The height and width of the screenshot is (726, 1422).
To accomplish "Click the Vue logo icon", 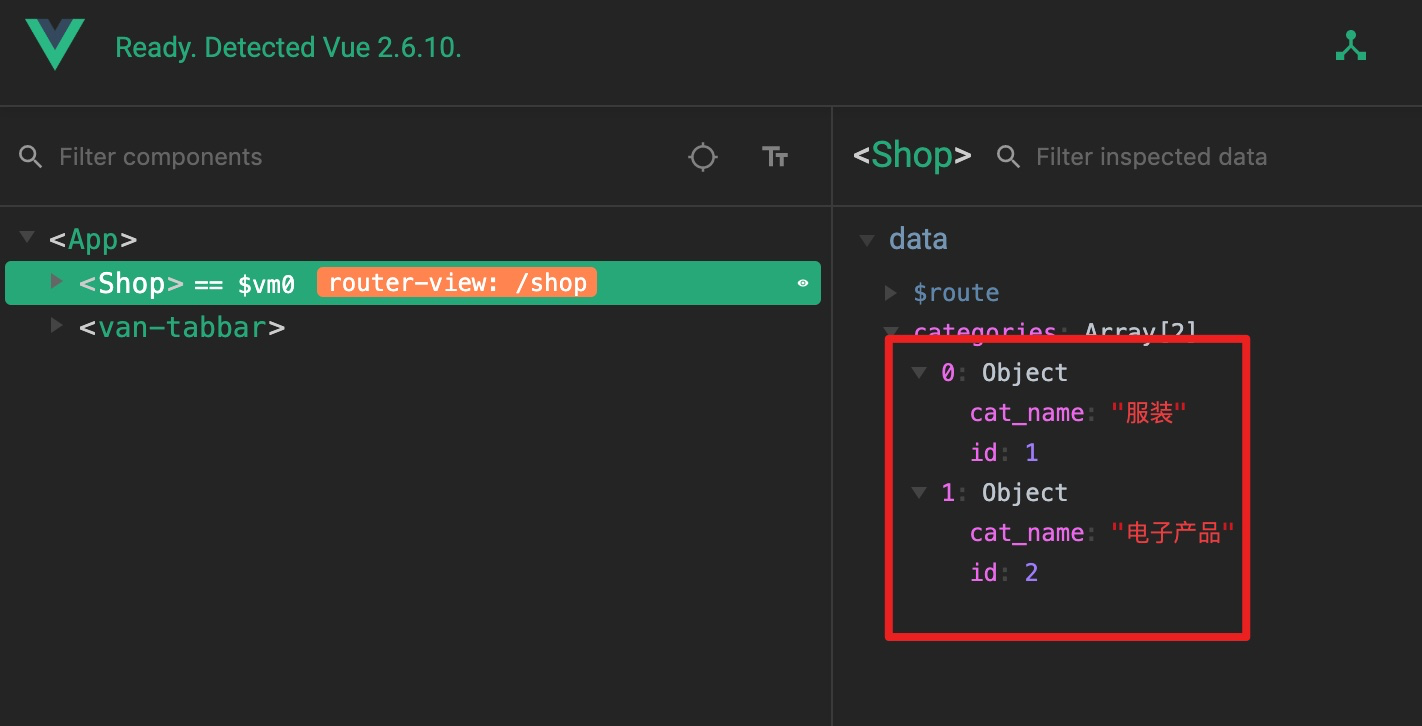I will pos(55,46).
